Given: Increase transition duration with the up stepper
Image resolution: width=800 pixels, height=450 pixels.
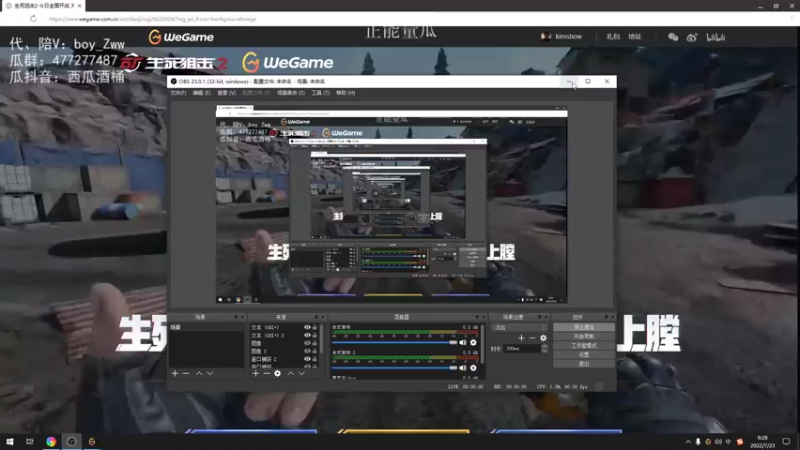Looking at the screenshot, I should (x=544, y=346).
